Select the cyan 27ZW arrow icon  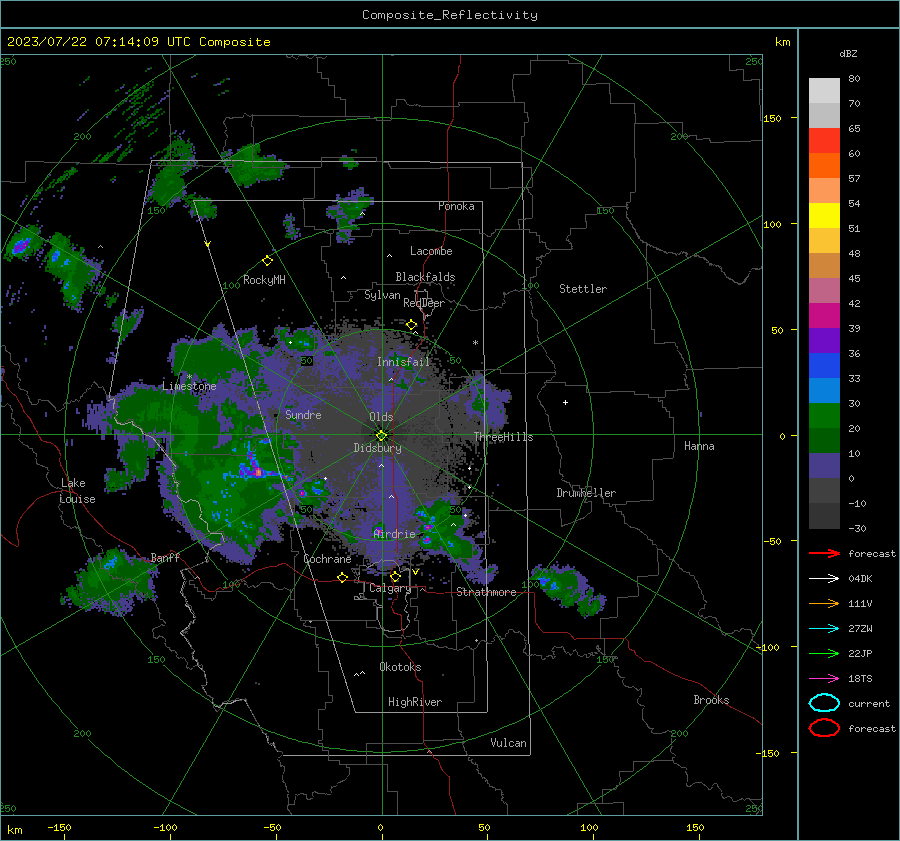[x=824, y=629]
